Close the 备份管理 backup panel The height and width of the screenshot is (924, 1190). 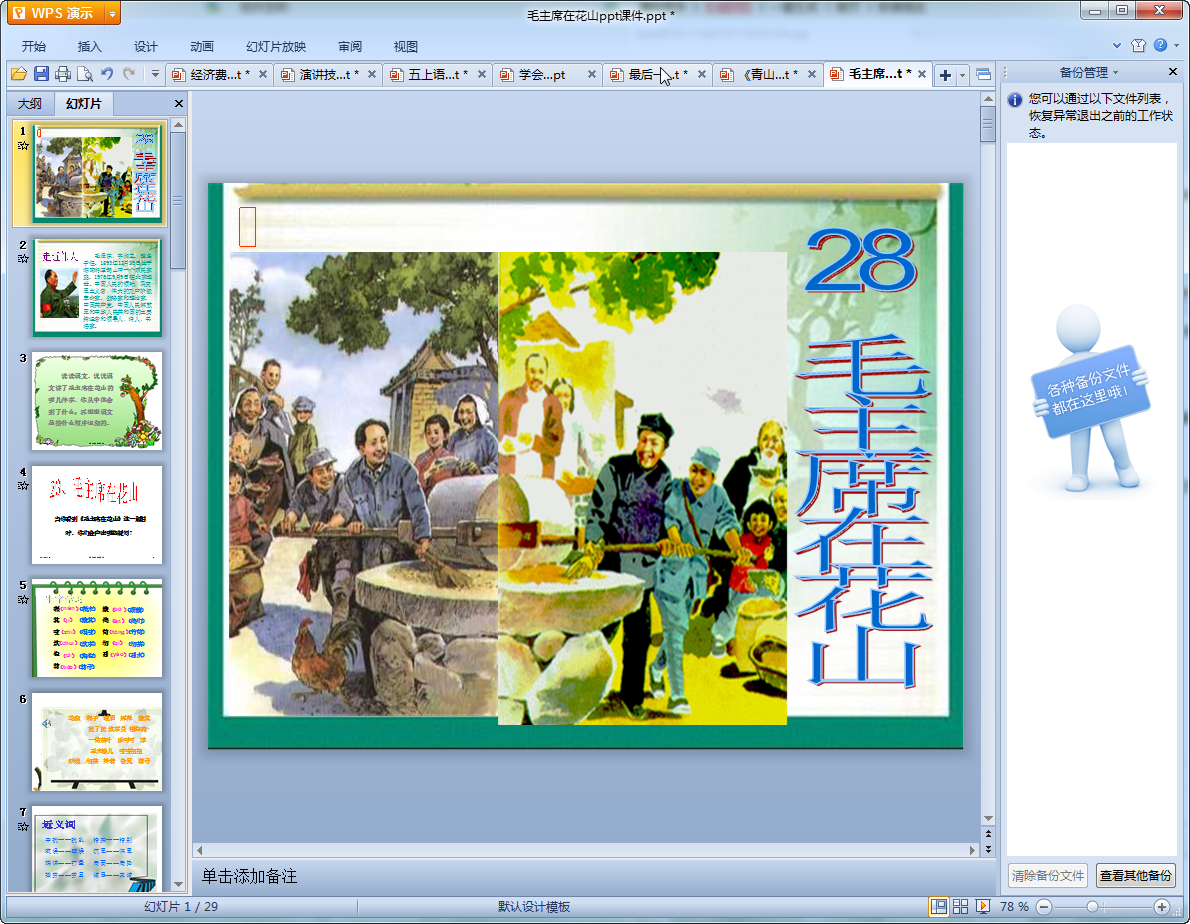coord(1173,72)
